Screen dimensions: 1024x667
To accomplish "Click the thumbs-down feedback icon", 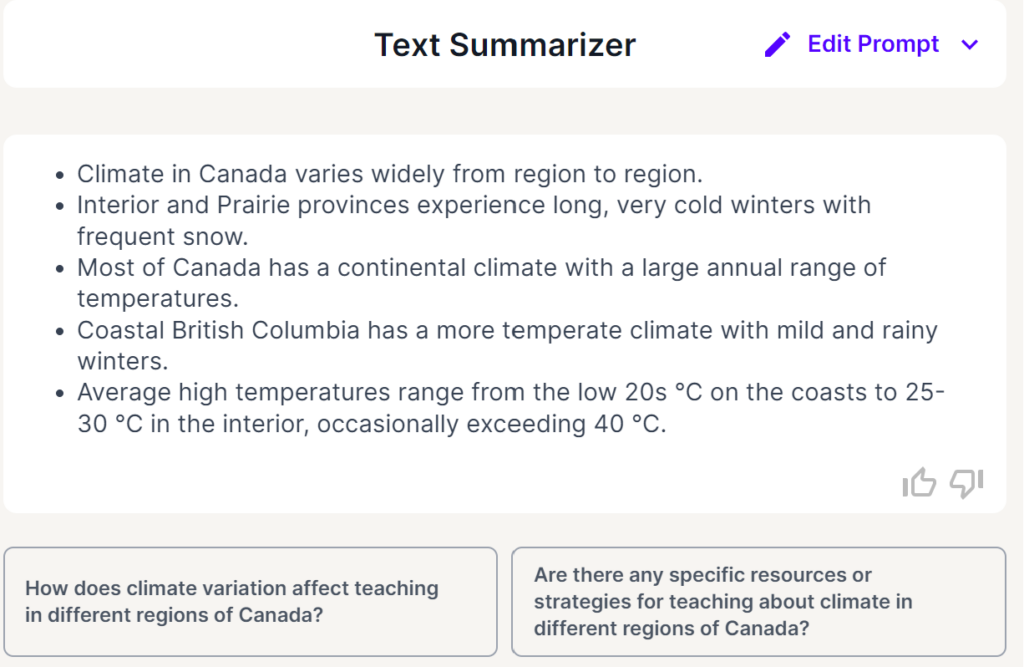I will click(x=967, y=484).
